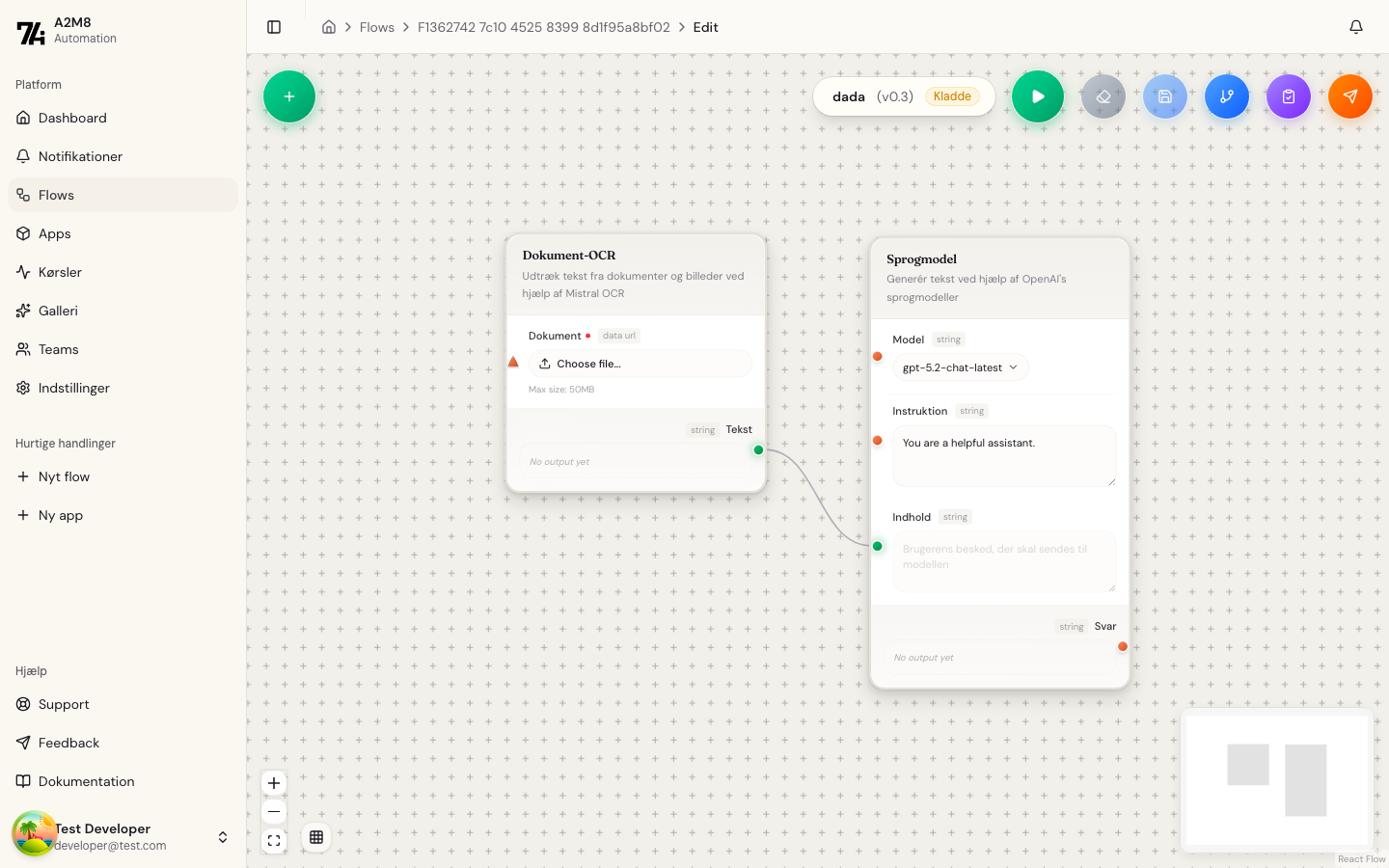Click the purple clipboard icon

(x=1289, y=96)
